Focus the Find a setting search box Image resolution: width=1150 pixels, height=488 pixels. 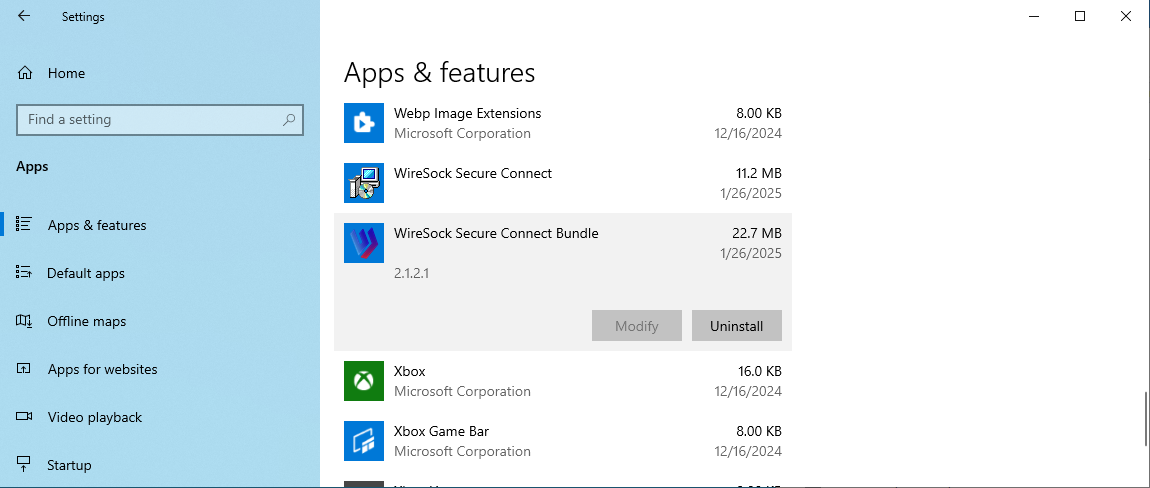(x=160, y=120)
